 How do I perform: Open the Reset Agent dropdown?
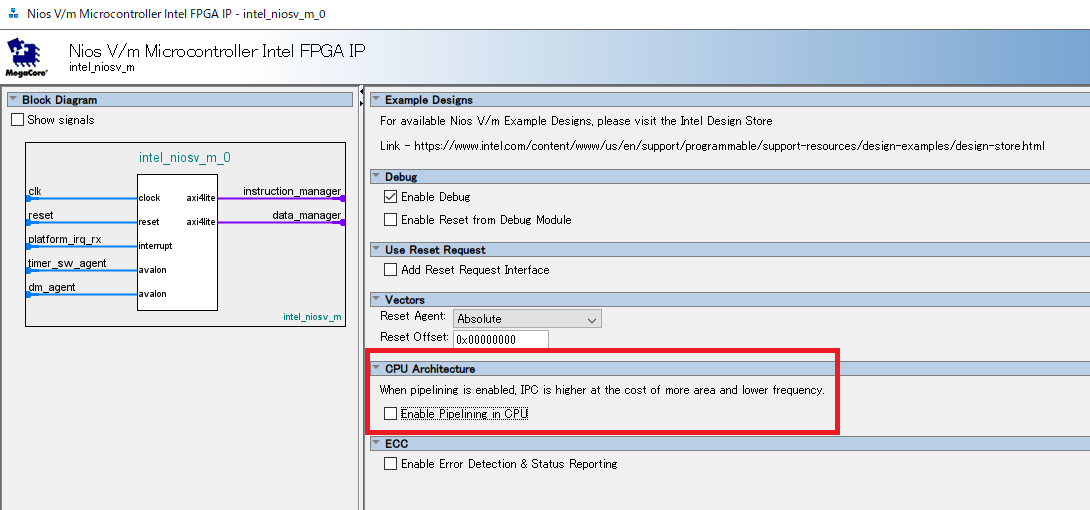point(527,319)
